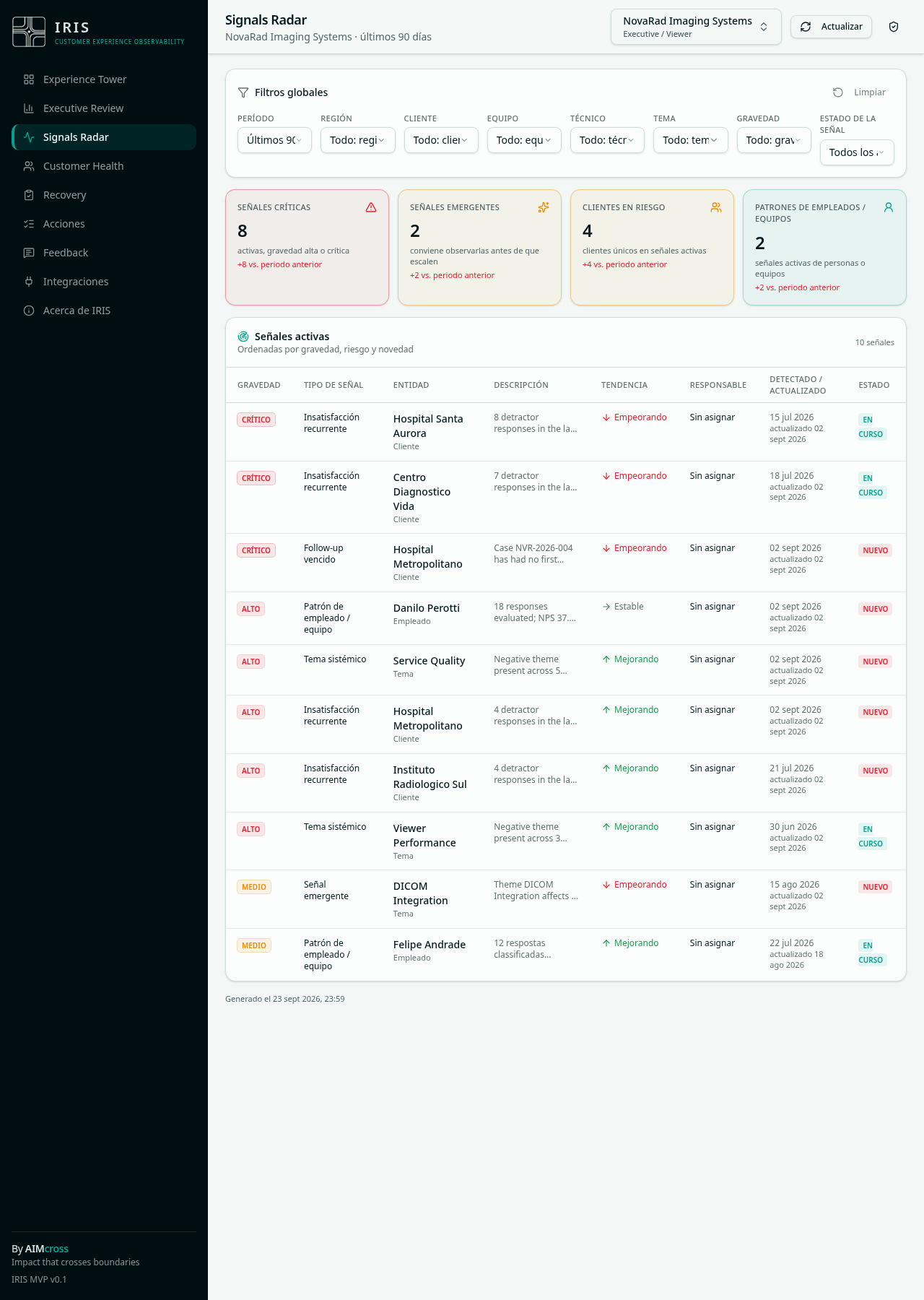This screenshot has width=924, height=1300.
Task: Expand the Equipo filter dropdown
Action: pos(524,140)
